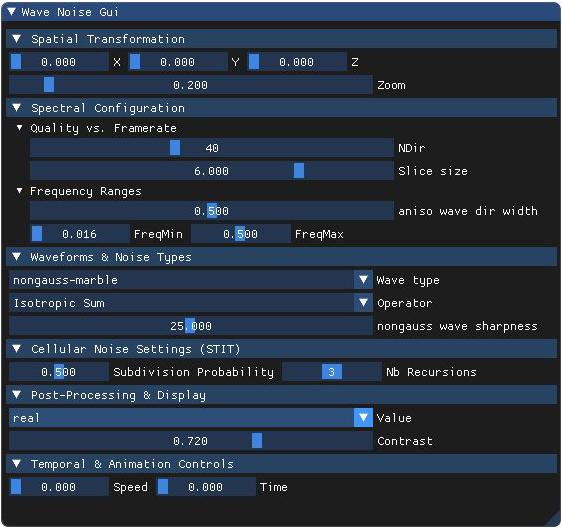
Task: Click the Slice size slider
Action: (212, 171)
